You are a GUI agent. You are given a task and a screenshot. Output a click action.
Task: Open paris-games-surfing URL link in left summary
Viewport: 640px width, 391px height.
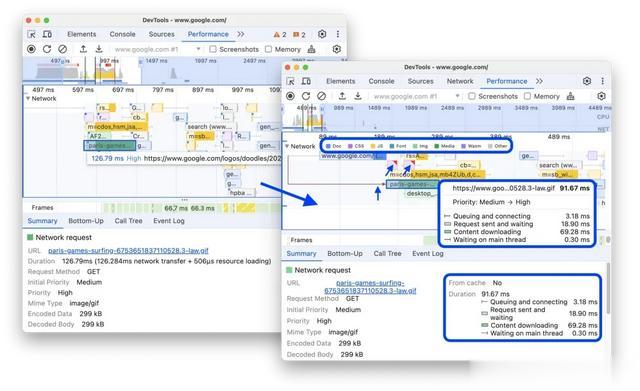pyautogui.click(x=128, y=251)
